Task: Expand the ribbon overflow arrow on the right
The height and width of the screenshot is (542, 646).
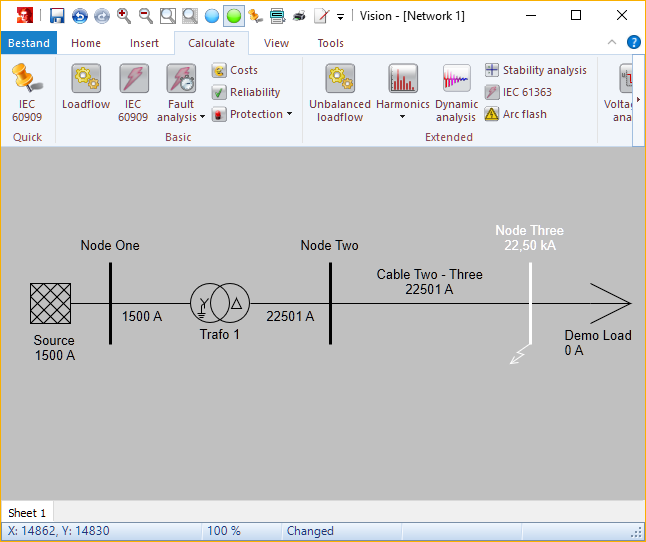Action: tap(639, 100)
